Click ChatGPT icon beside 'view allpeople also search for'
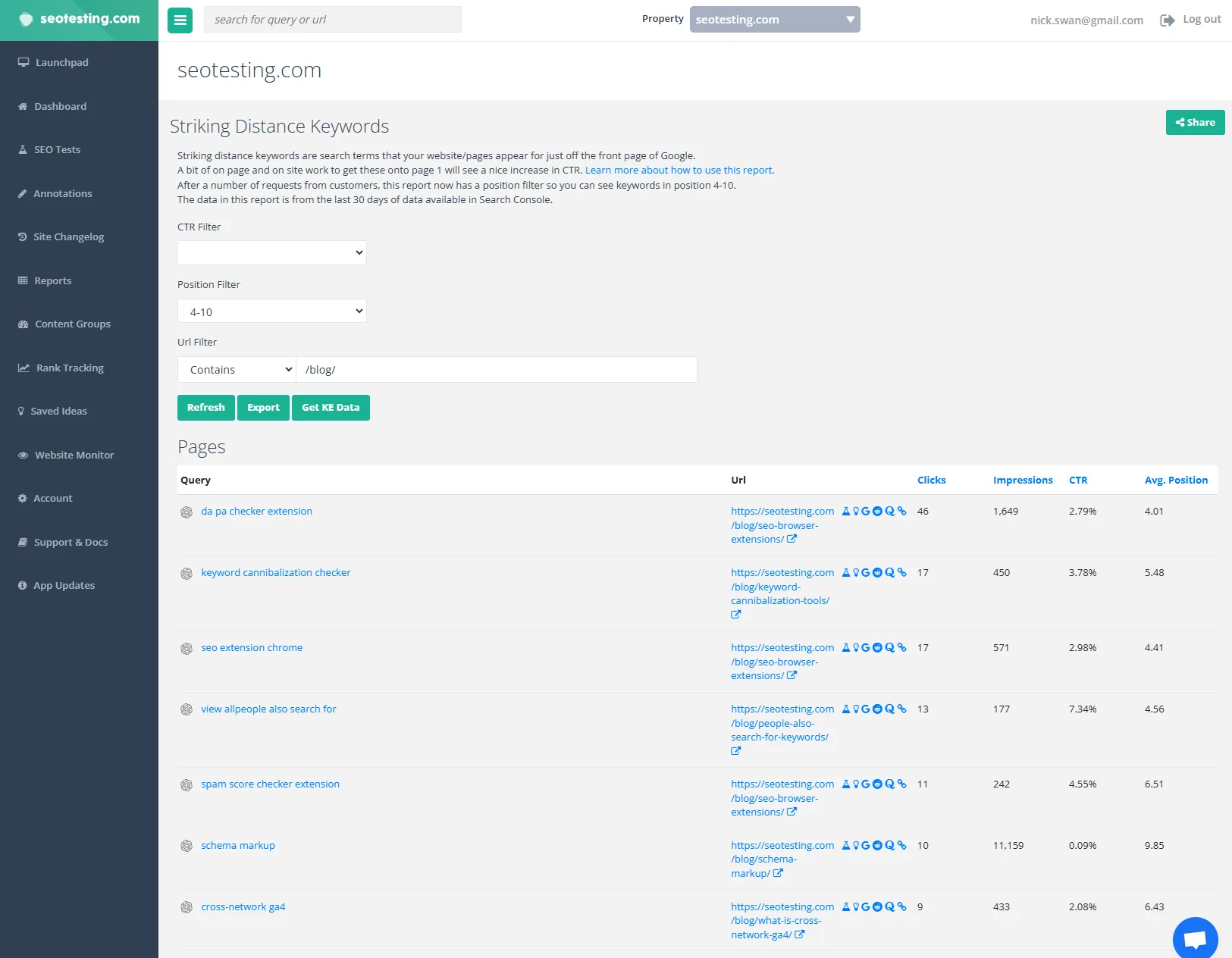Screen dimensions: 1232x958 (187, 710)
